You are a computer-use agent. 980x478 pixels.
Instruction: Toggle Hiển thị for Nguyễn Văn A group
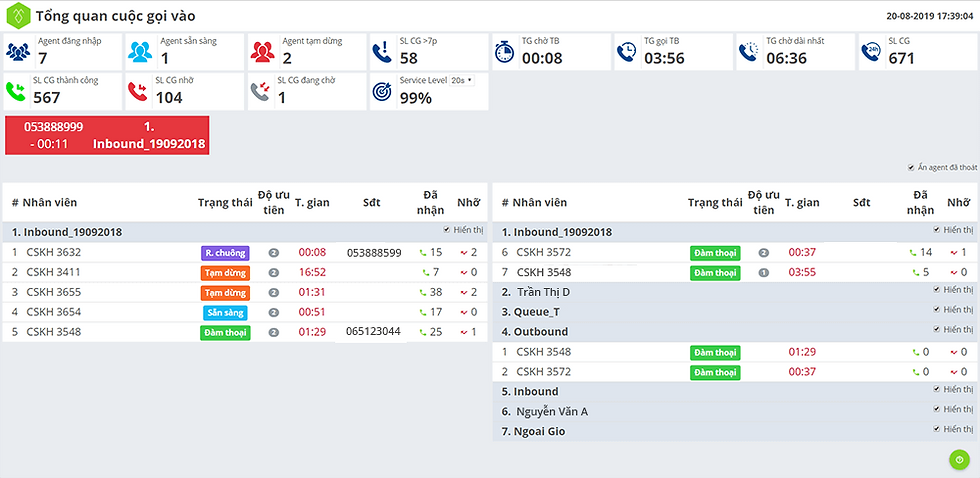pyautogui.click(x=937, y=409)
